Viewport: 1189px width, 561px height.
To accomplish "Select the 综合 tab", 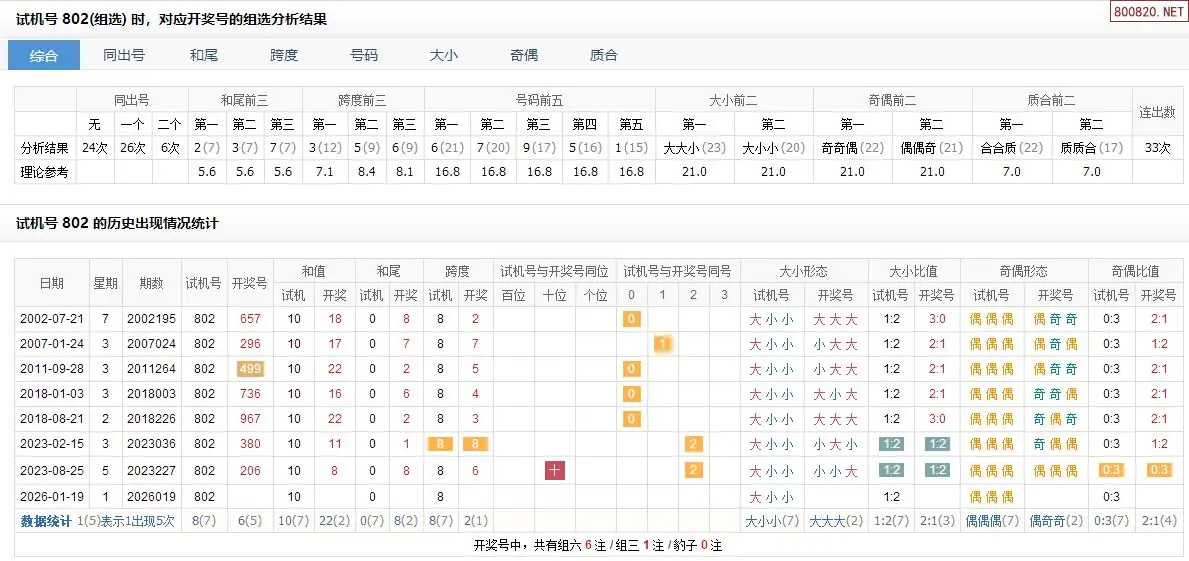I will point(44,55).
